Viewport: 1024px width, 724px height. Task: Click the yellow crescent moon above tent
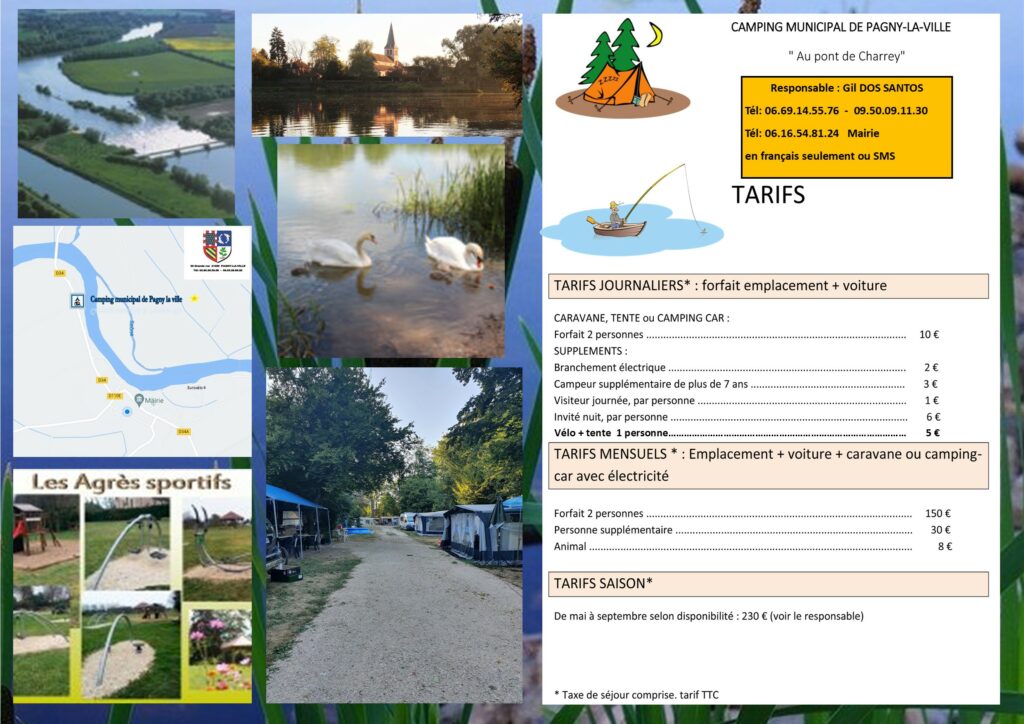(x=655, y=36)
